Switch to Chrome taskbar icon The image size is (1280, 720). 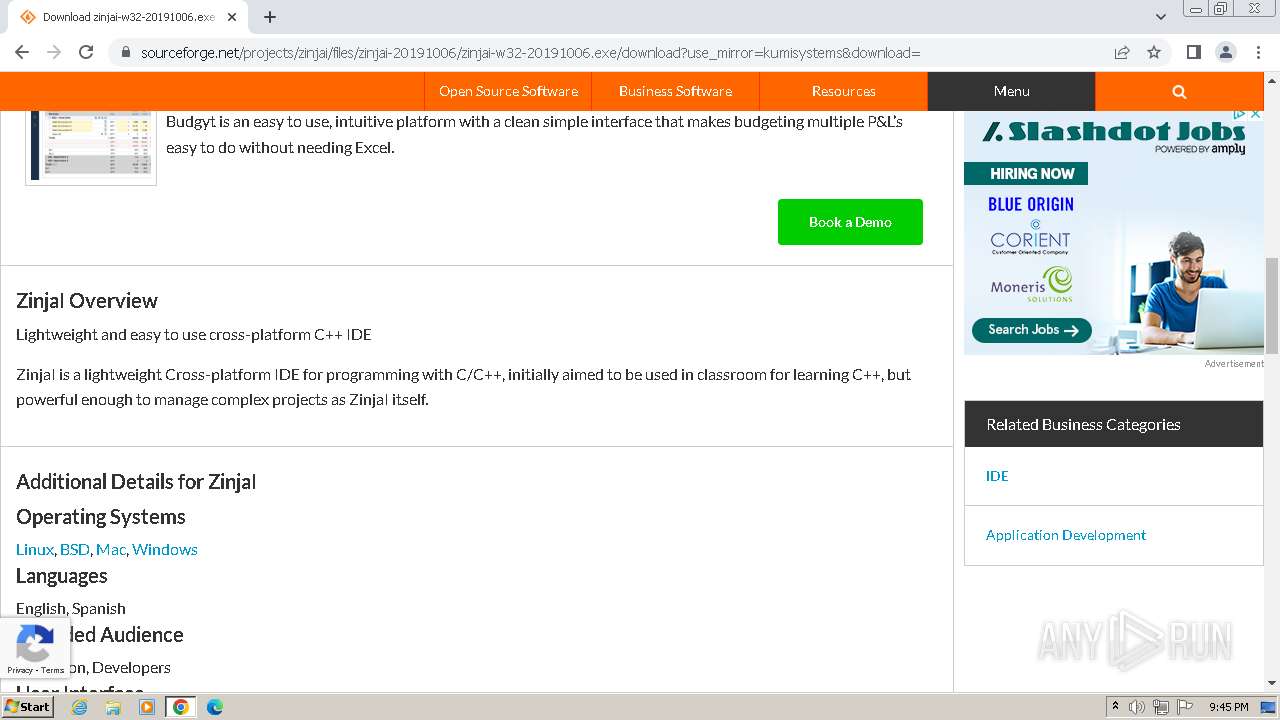[181, 707]
